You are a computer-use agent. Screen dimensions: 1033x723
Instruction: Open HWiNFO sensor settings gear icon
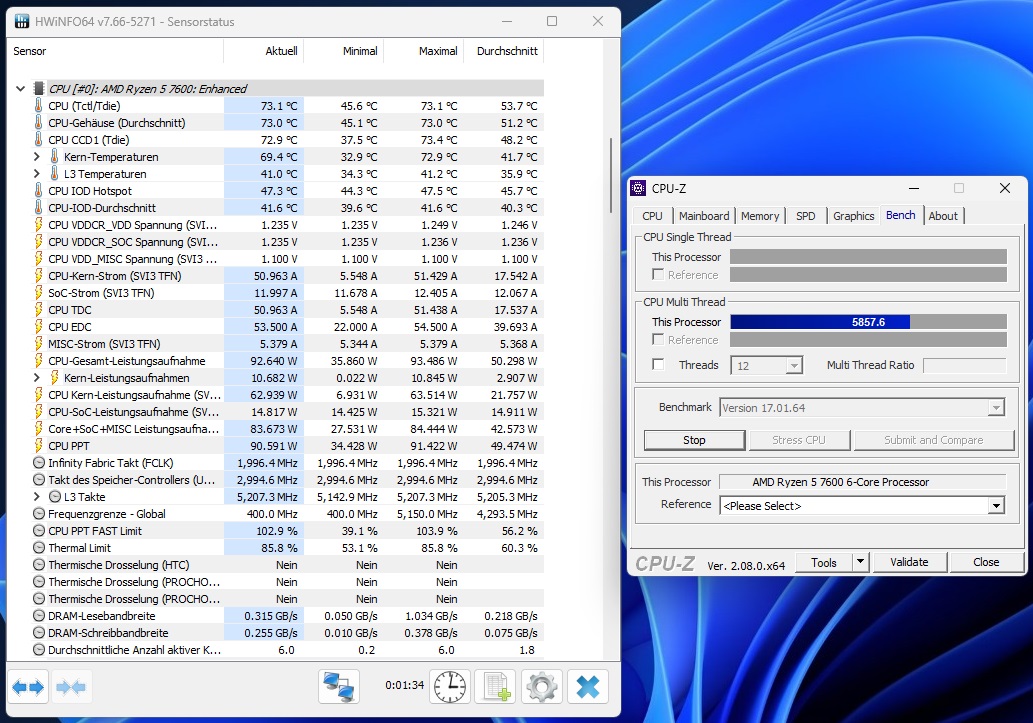click(x=542, y=687)
